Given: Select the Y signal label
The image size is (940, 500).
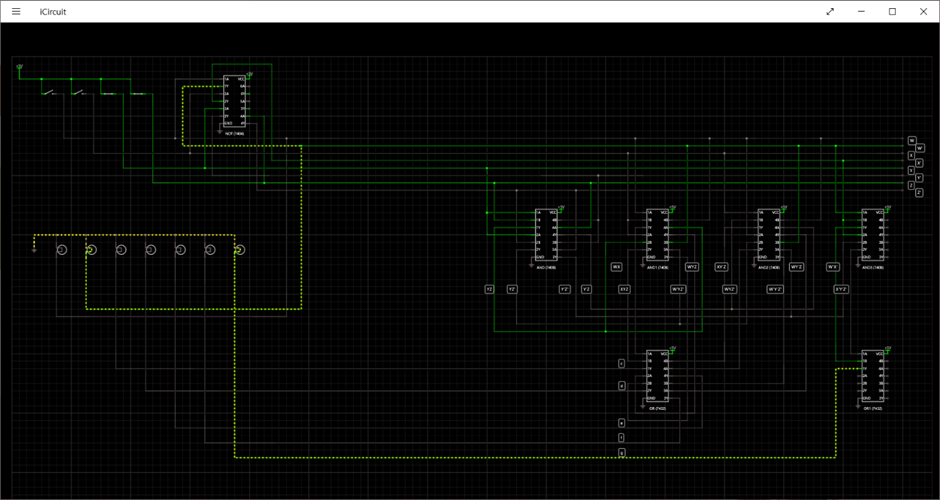Looking at the screenshot, I should tap(912, 170).
